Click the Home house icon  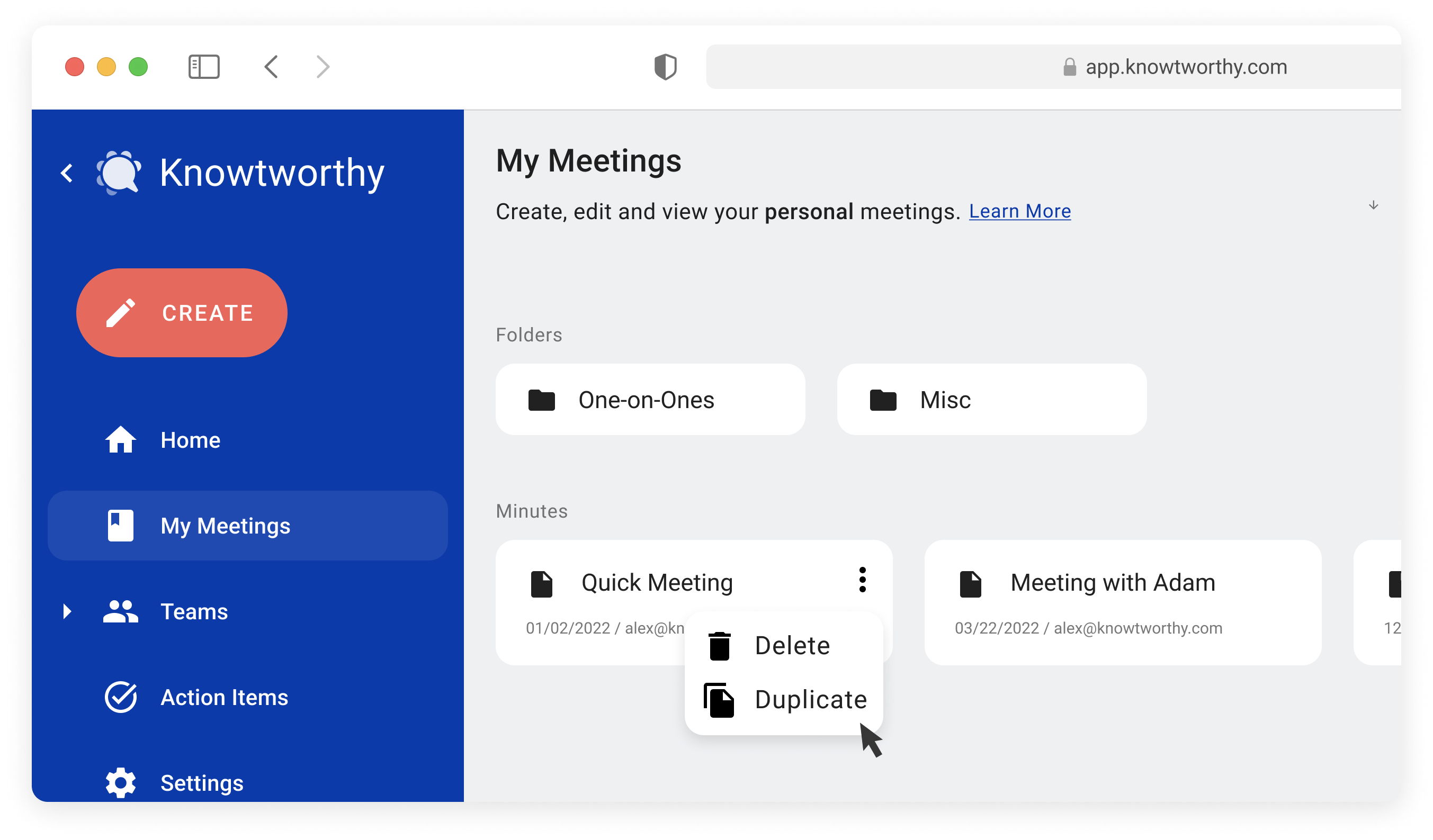(121, 439)
